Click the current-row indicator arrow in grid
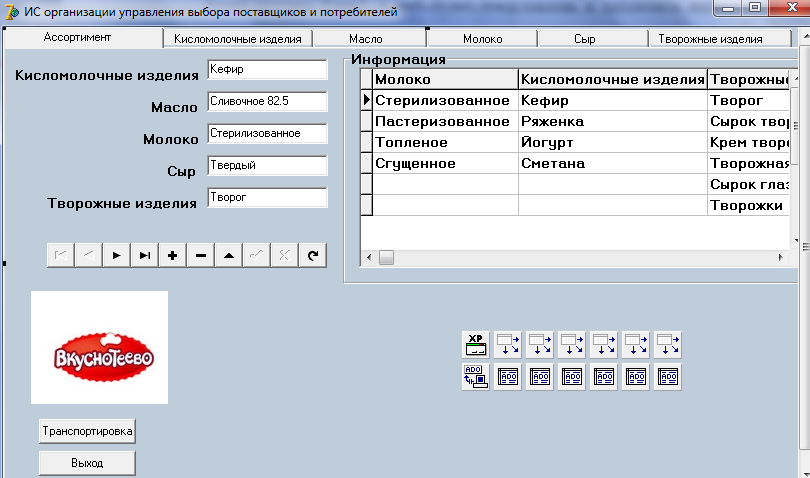 point(366,100)
